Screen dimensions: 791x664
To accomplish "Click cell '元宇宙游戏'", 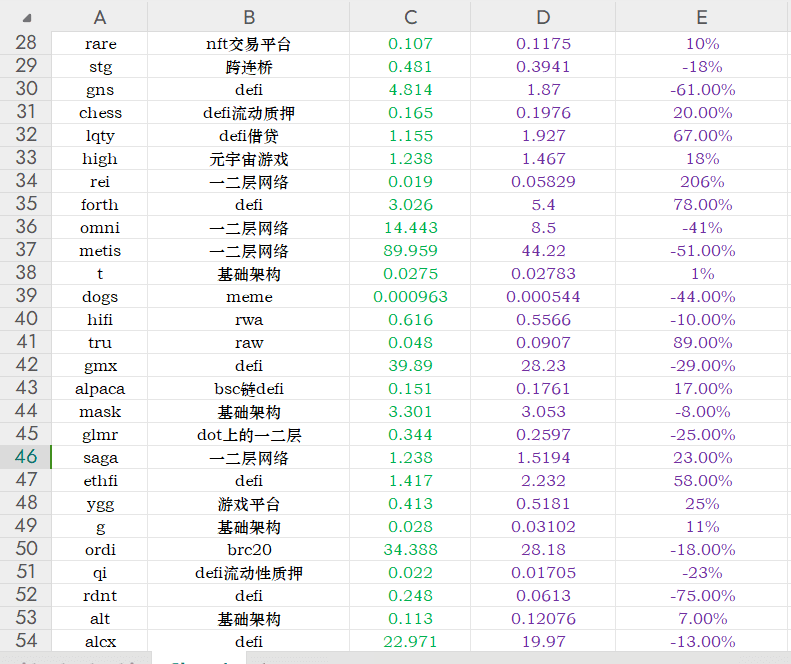I will point(248,158).
